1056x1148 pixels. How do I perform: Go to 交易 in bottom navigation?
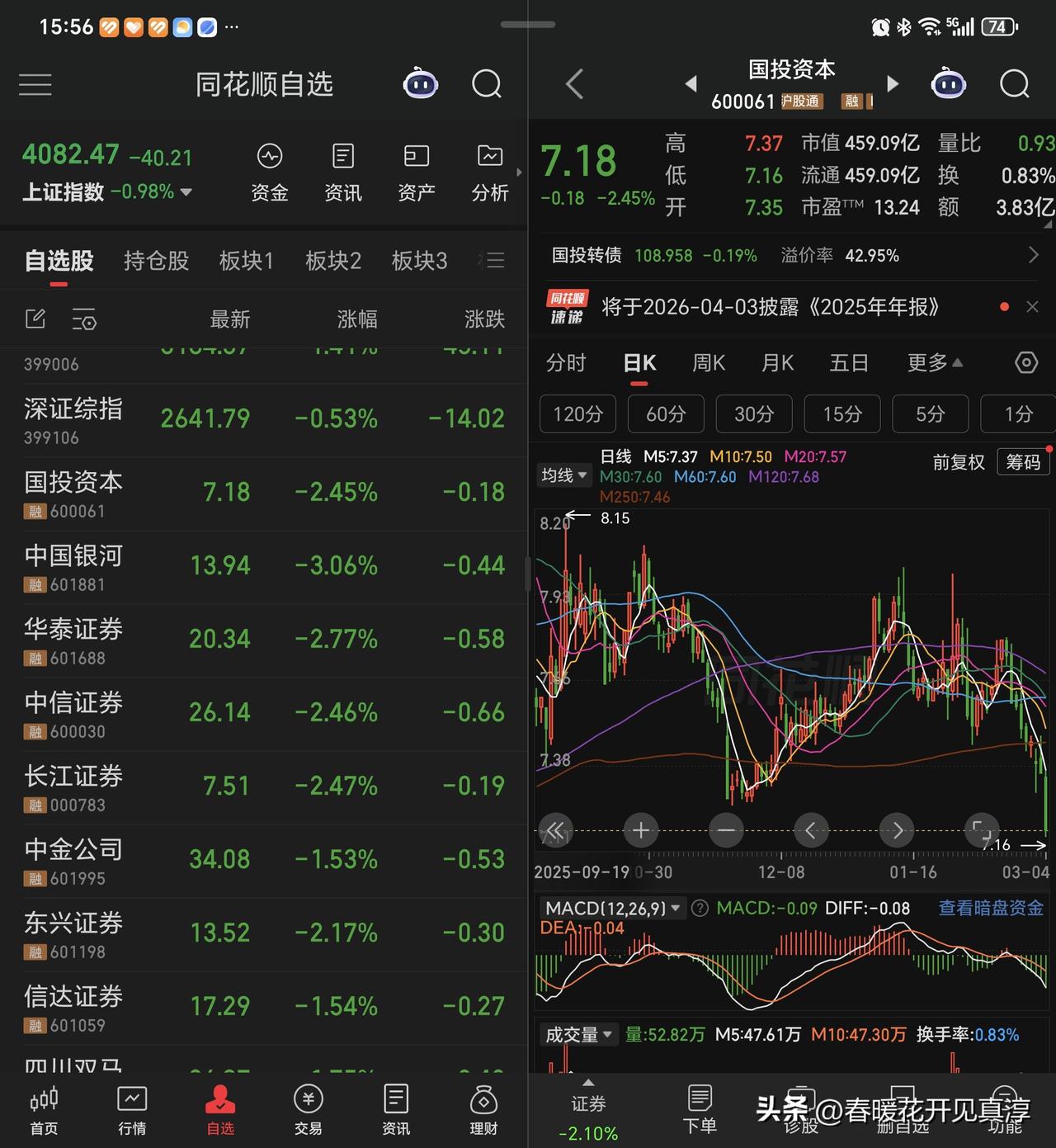(x=309, y=1110)
